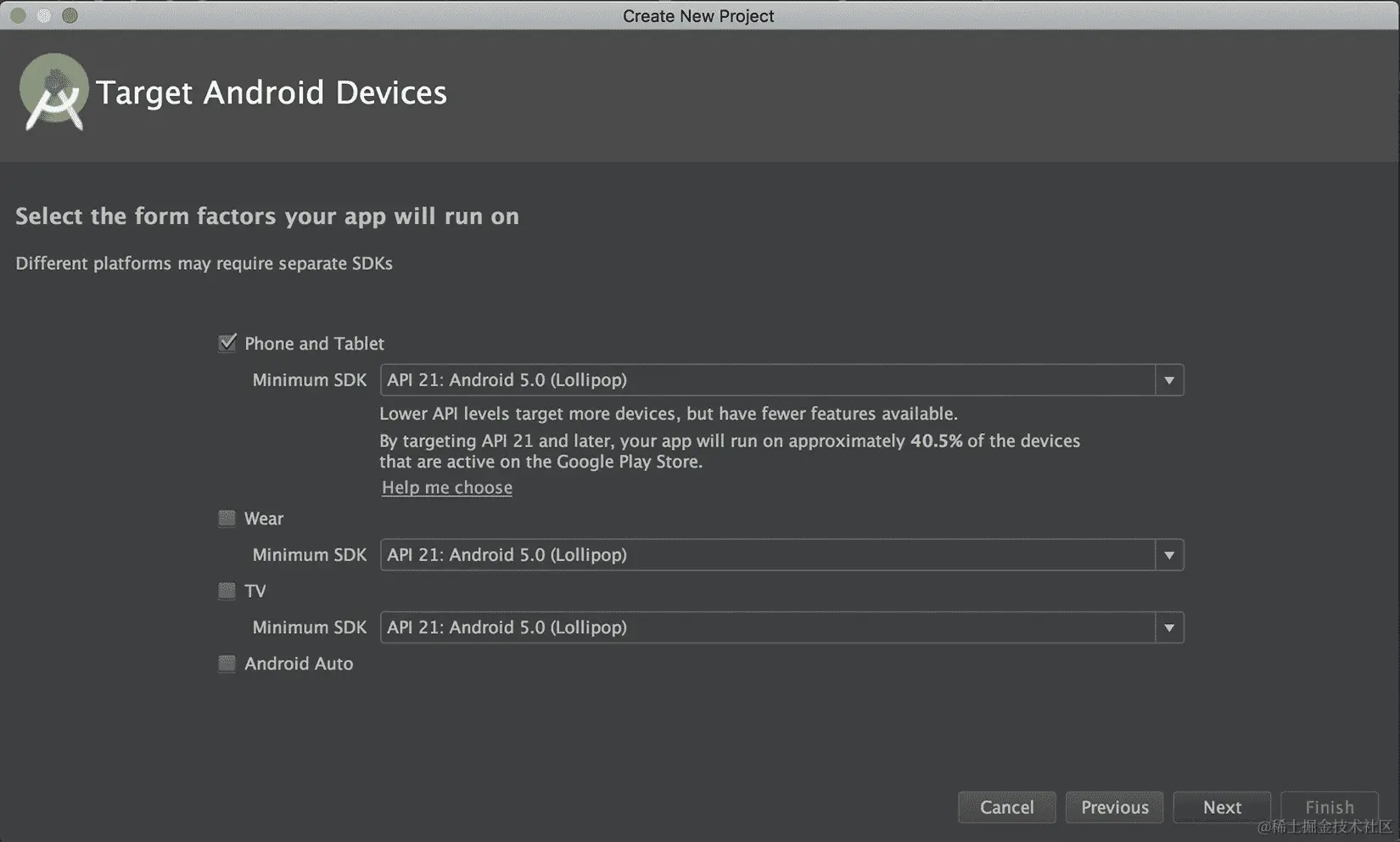Close the Create New Project window
Image resolution: width=1400 pixels, height=842 pixels.
click(18, 15)
